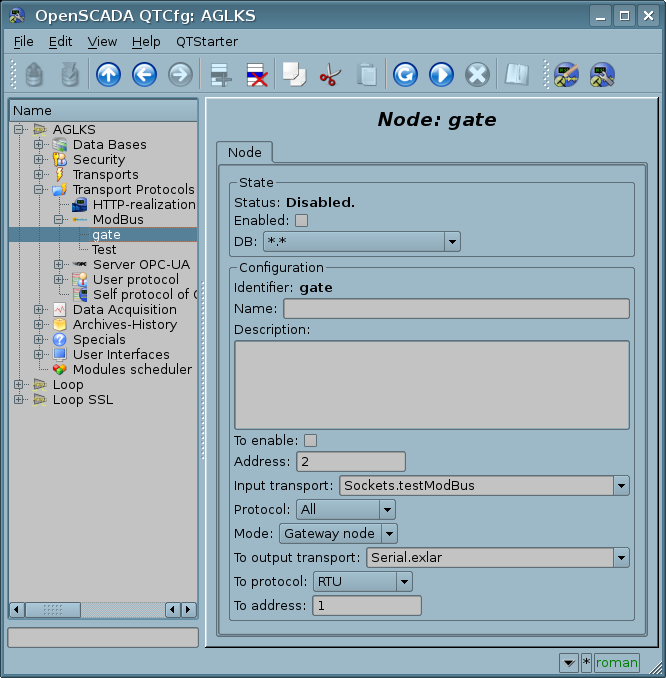
Task: Click the Cut scissors icon
Action: click(x=330, y=75)
